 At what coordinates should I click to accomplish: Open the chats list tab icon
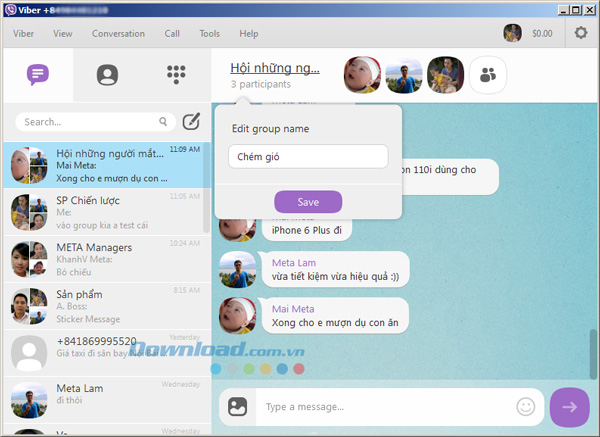pyautogui.click(x=38, y=75)
